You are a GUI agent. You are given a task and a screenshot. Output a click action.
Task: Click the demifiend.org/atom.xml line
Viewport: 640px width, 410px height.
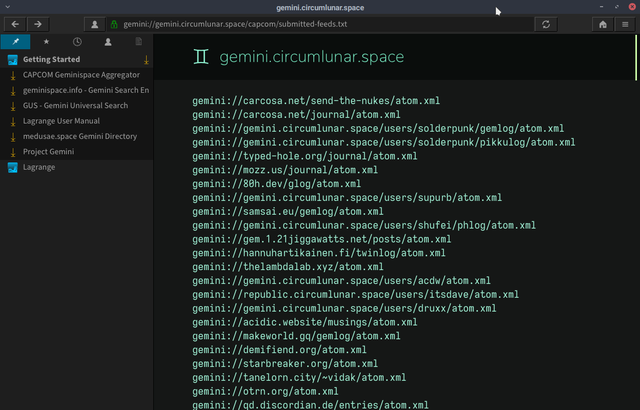(x=279, y=350)
